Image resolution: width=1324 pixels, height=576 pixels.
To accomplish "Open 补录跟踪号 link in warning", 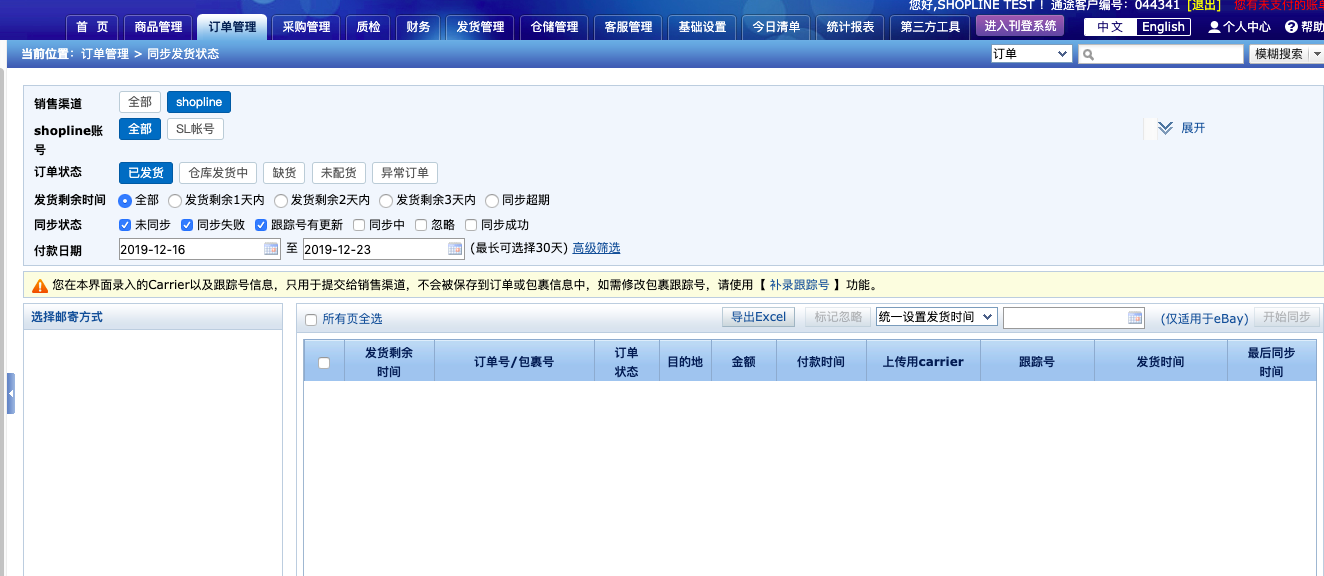I will click(x=799, y=285).
